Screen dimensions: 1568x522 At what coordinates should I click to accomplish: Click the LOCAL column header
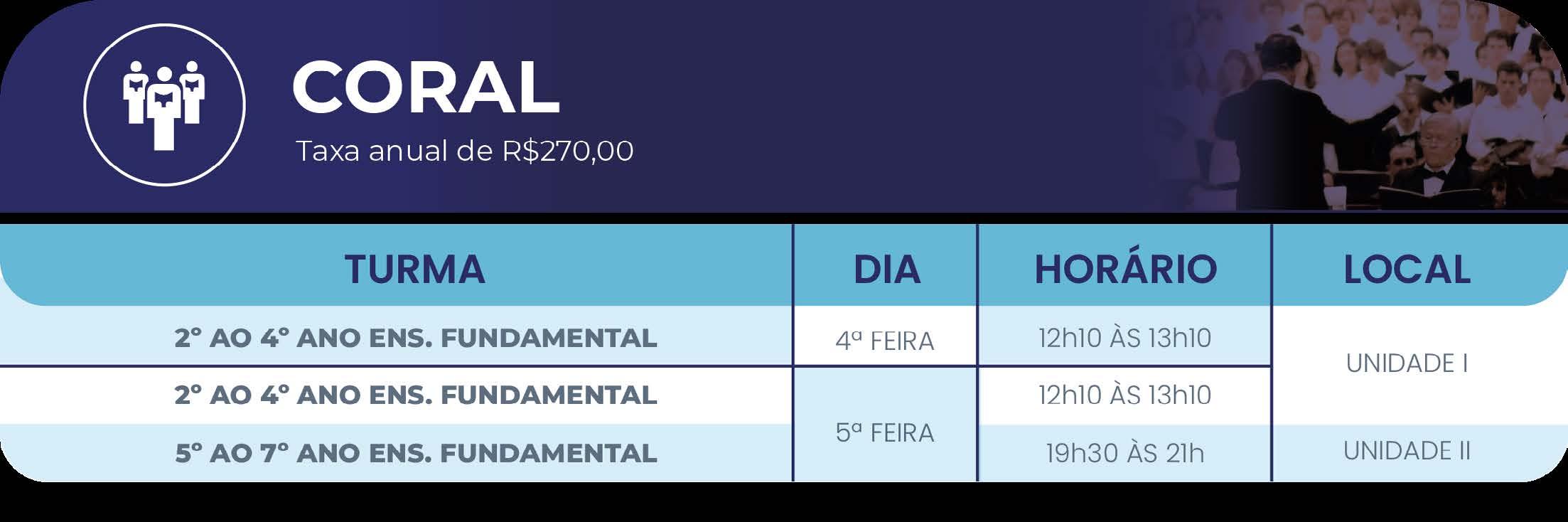1407,270
